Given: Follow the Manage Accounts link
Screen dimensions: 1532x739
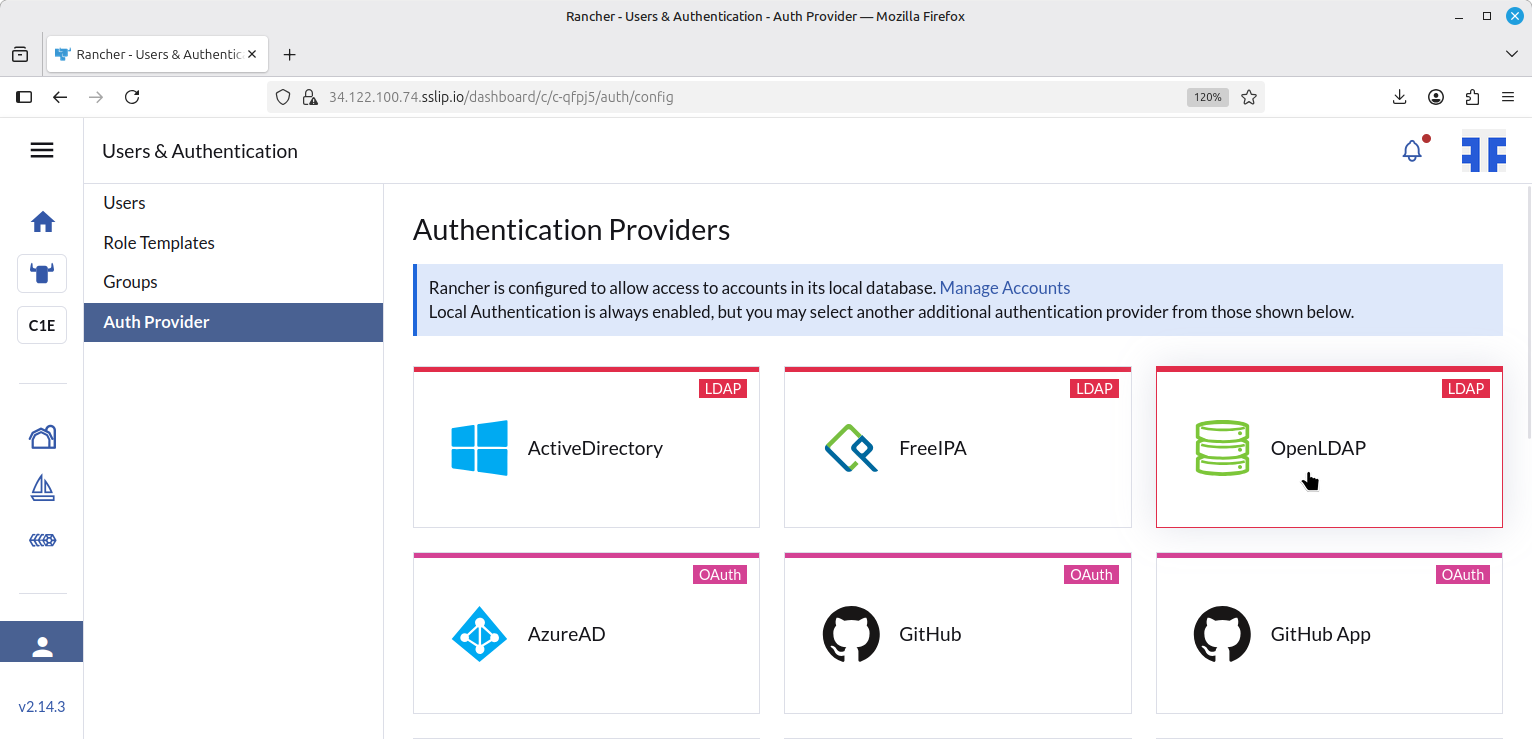Looking at the screenshot, I should point(1005,288).
